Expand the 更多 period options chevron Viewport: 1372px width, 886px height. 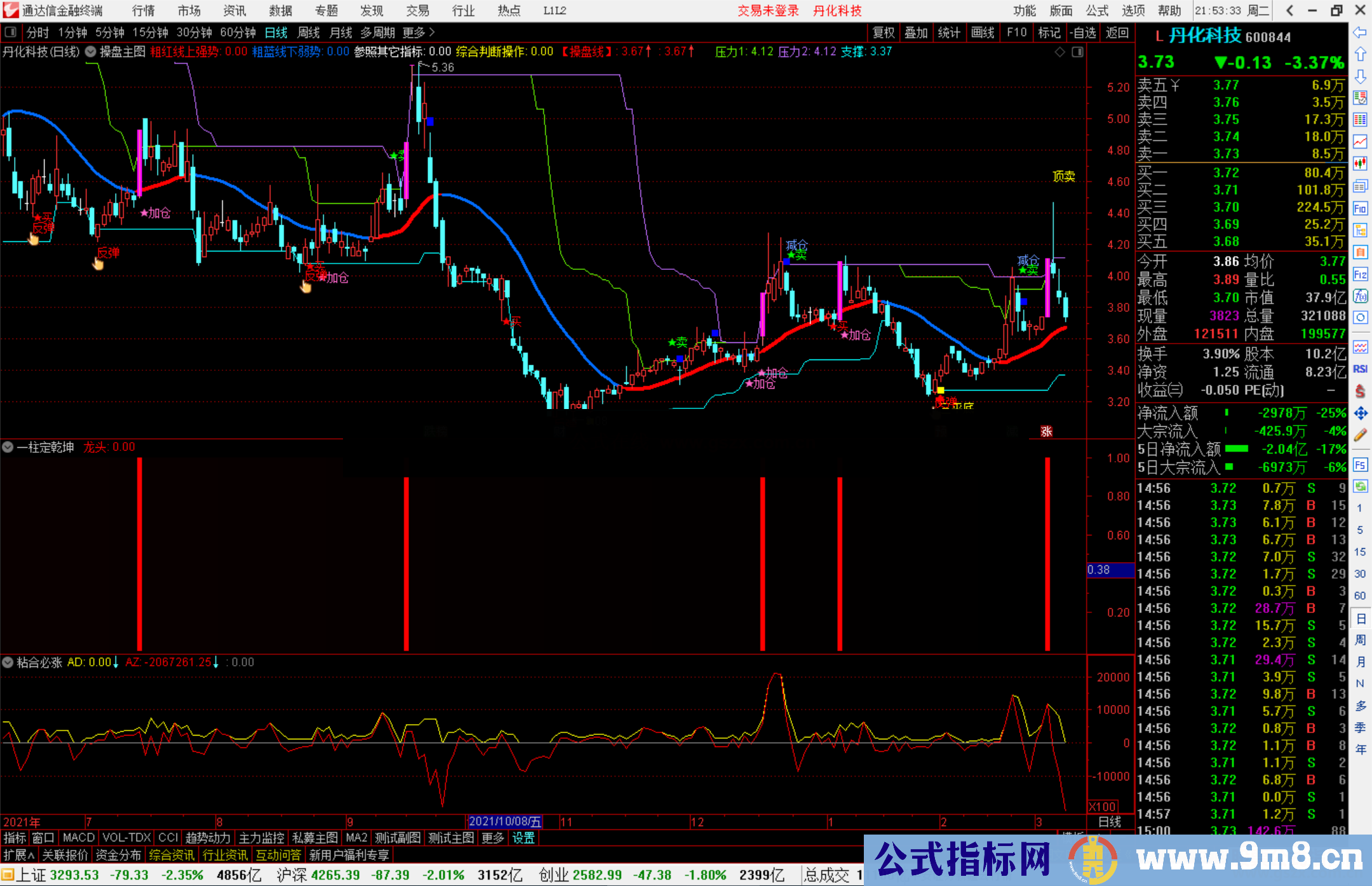click(x=432, y=32)
